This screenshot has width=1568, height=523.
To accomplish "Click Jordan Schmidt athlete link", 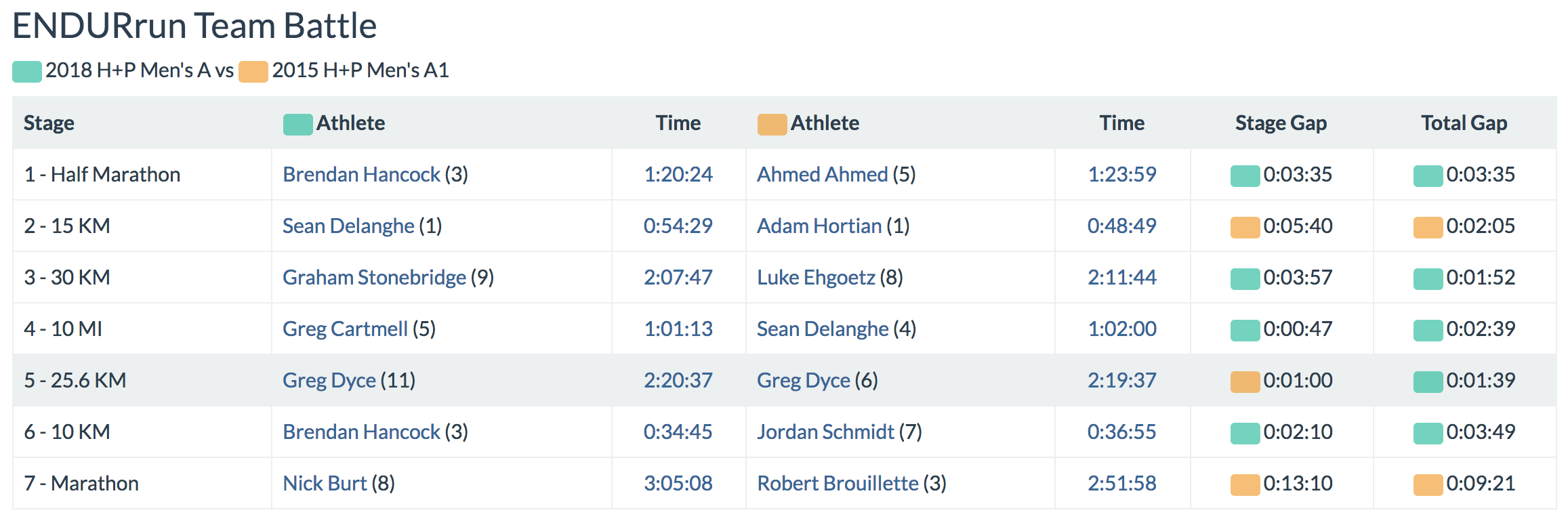I will click(825, 432).
